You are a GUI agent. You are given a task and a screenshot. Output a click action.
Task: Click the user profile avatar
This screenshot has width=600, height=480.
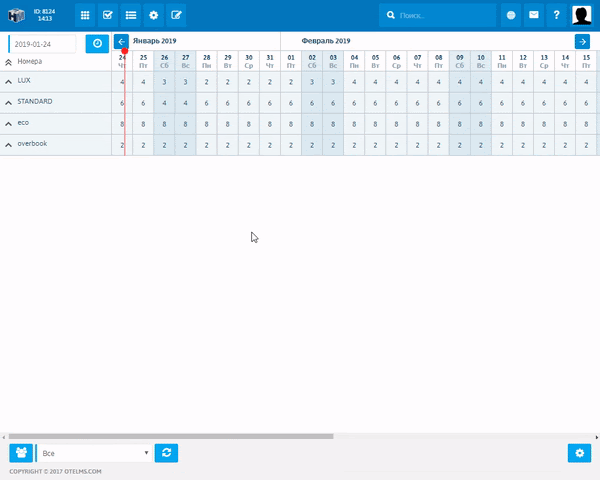coord(581,15)
